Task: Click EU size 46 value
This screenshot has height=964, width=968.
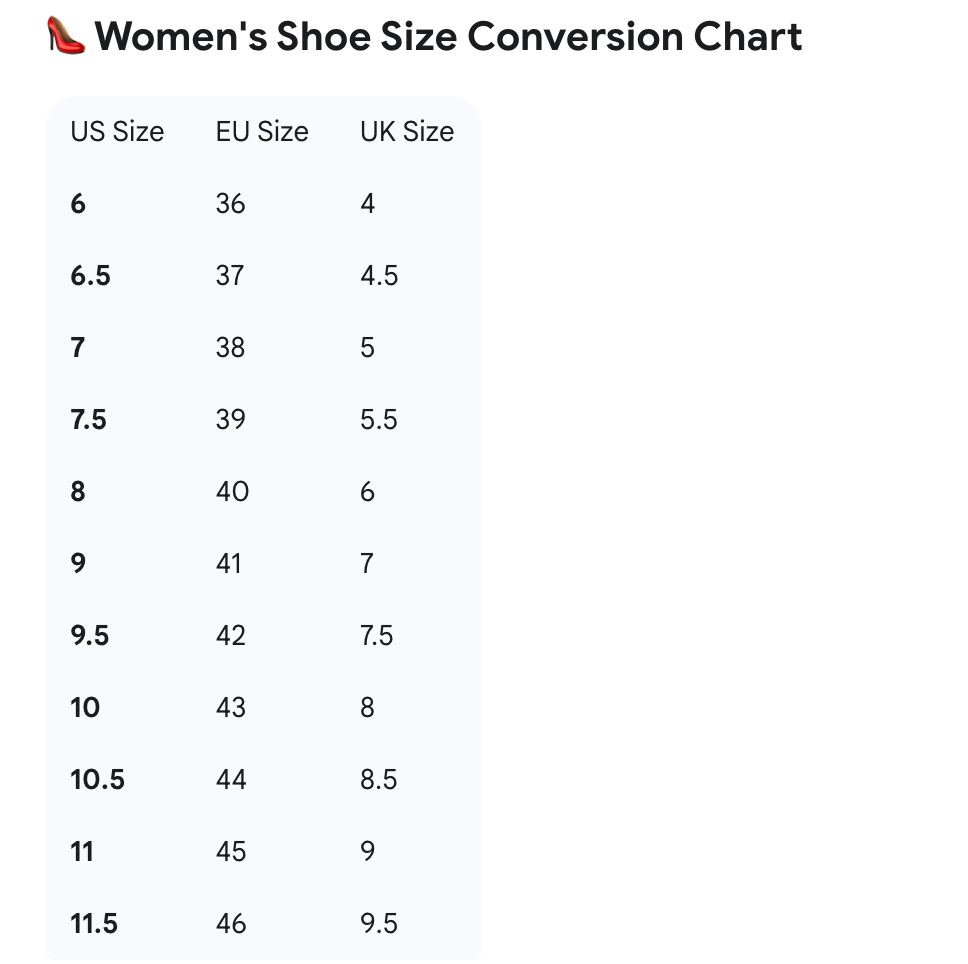Action: tap(231, 924)
